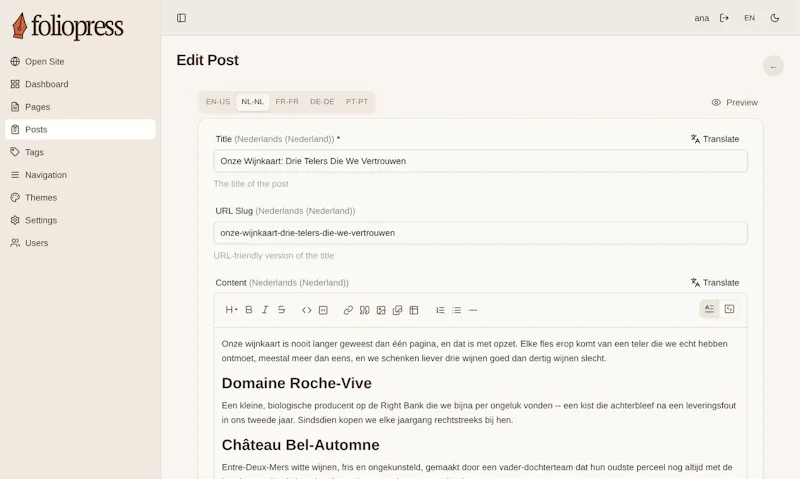Create a numbered list
This screenshot has height=479, width=800.
point(440,310)
